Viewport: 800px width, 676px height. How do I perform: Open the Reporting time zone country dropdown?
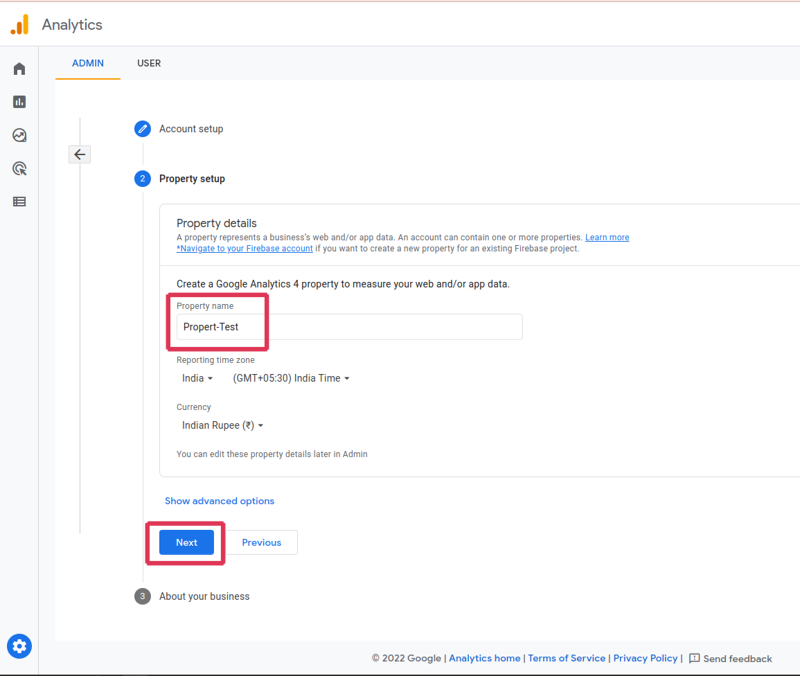click(x=197, y=378)
